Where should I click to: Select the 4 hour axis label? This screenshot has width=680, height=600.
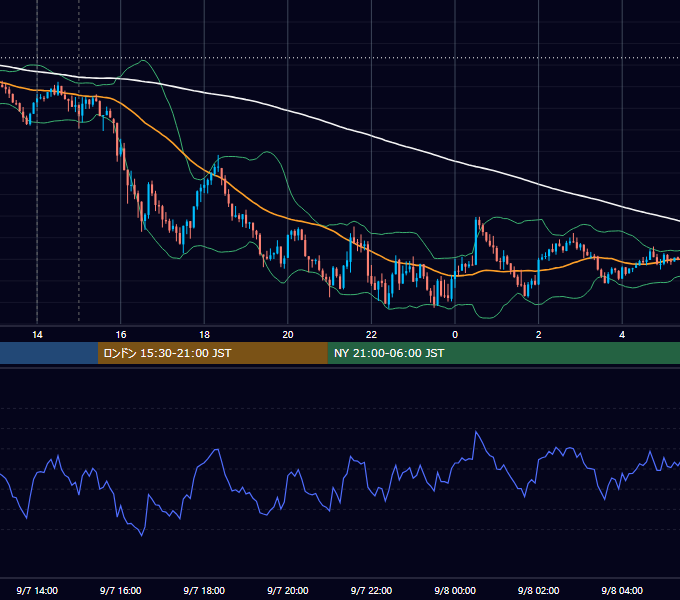622,335
